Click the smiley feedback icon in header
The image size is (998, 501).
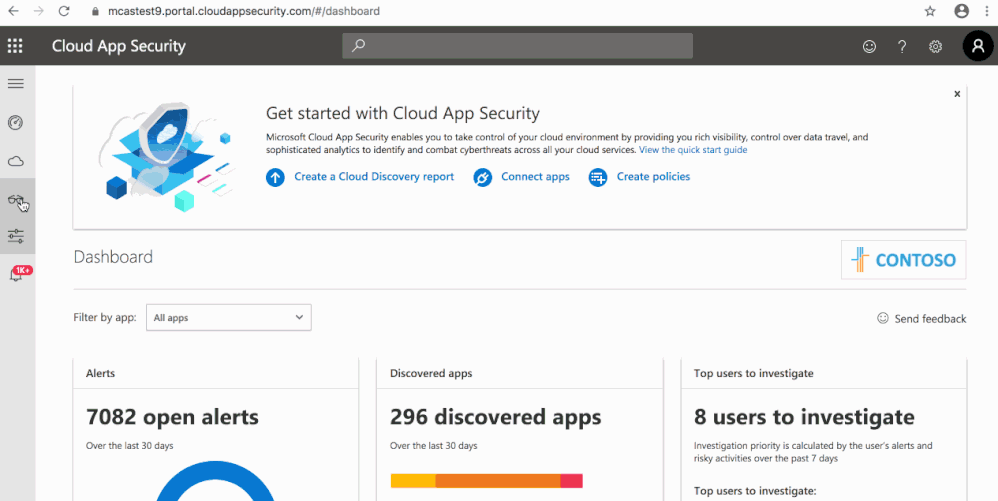tap(869, 46)
